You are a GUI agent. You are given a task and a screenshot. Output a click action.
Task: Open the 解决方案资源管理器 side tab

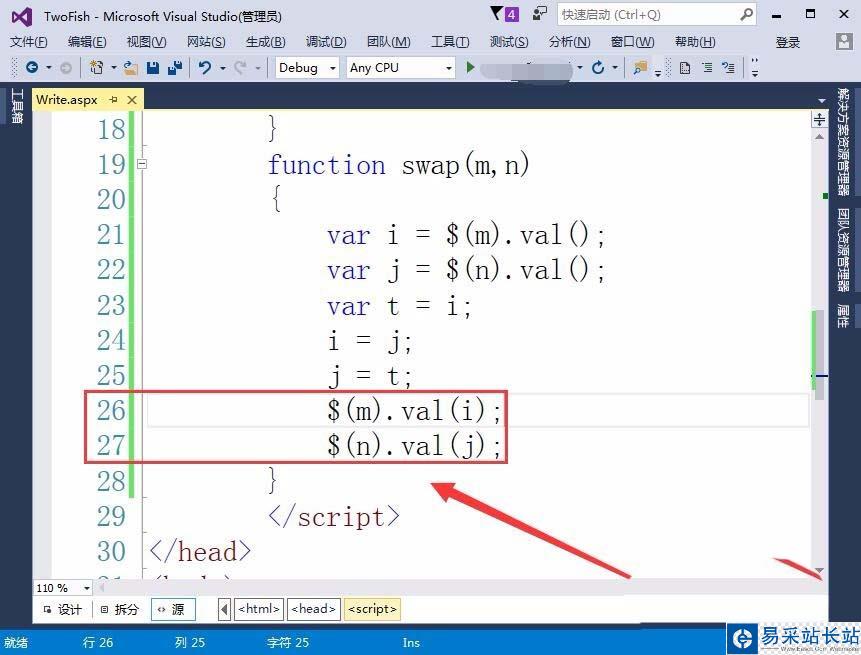click(x=843, y=142)
